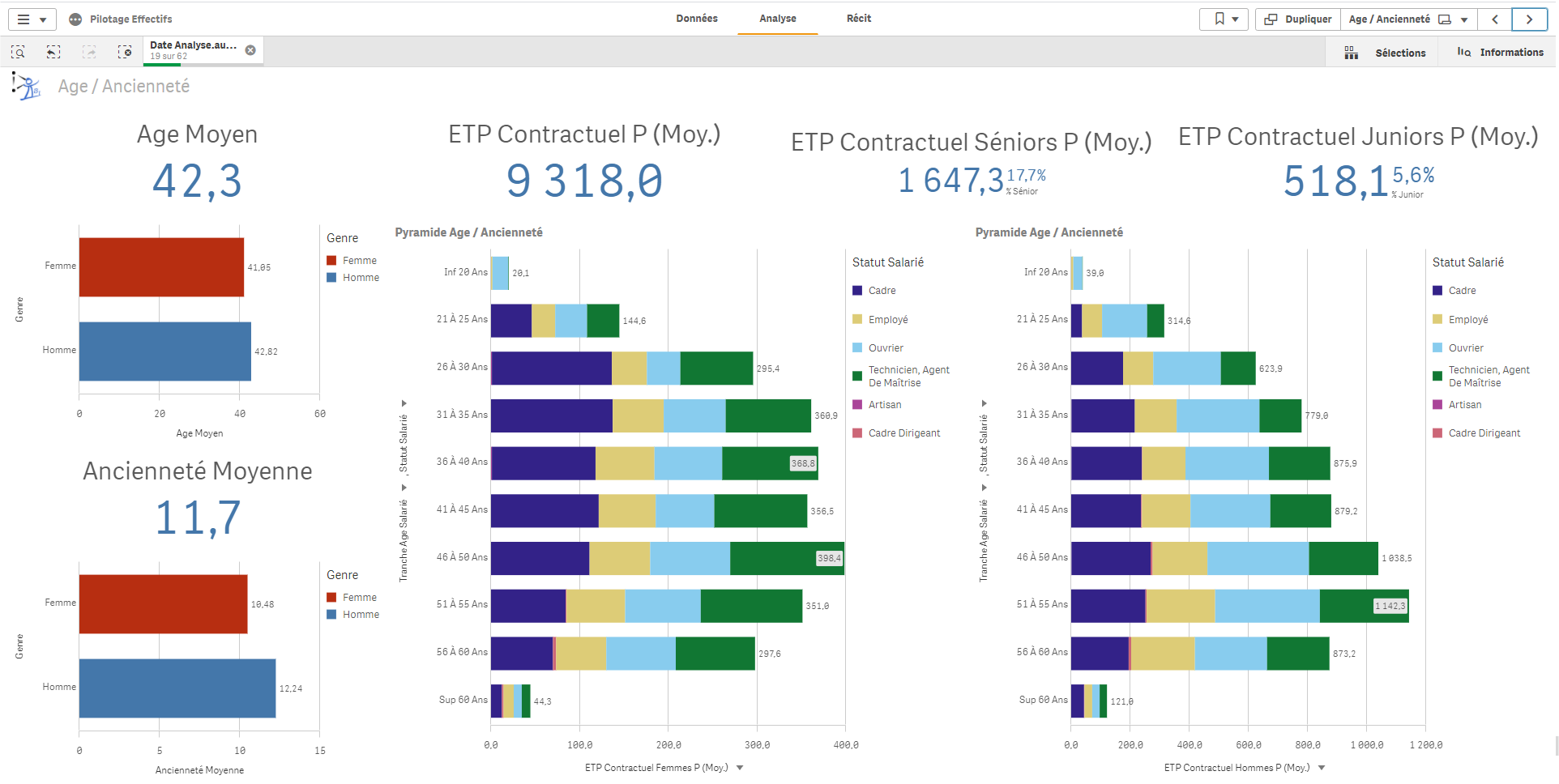Click the Pilotage Effectifs app info icon
This screenshot has height=784, width=1559.
click(75, 19)
